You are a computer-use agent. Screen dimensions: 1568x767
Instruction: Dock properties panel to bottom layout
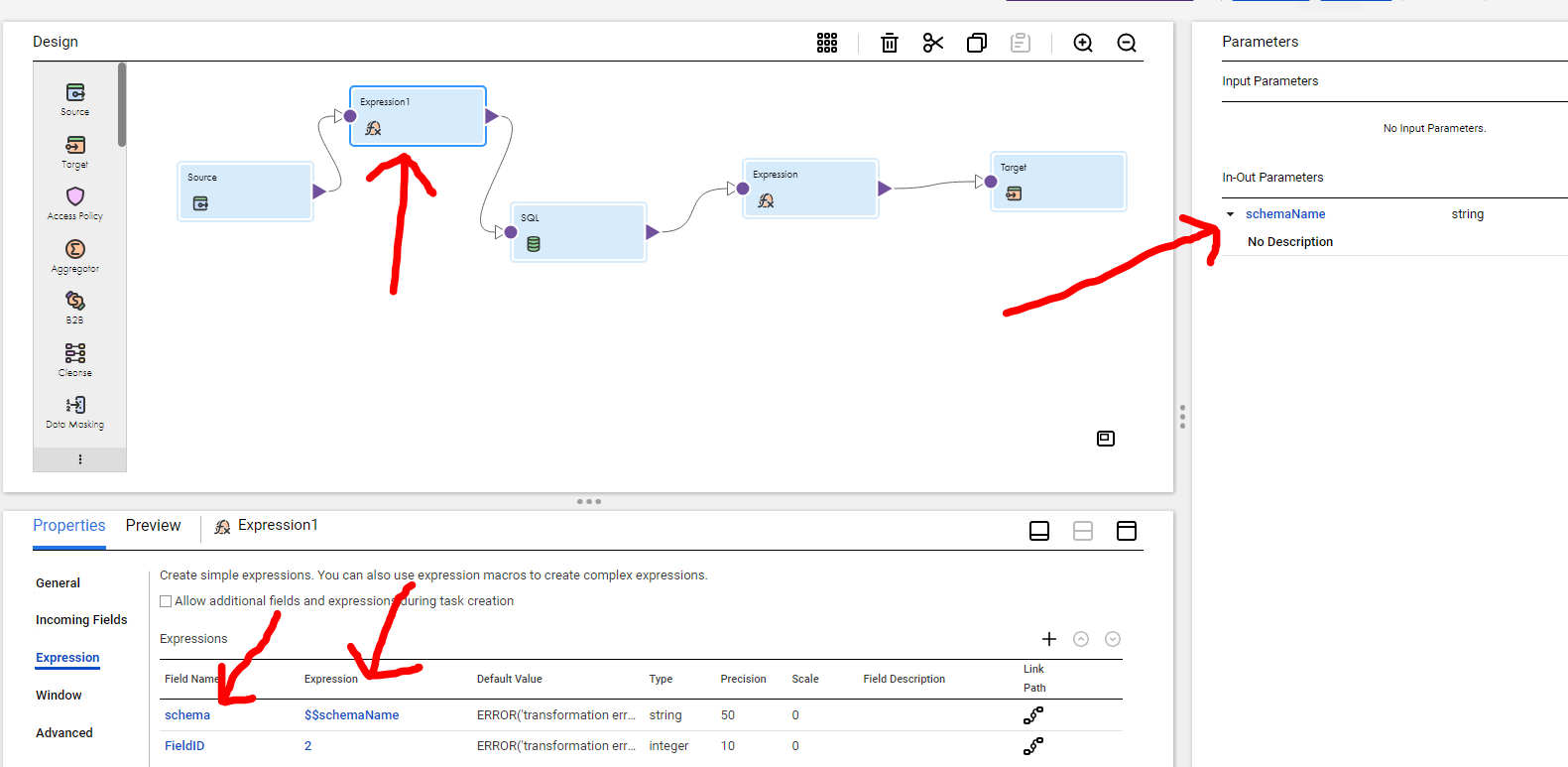pyautogui.click(x=1039, y=531)
